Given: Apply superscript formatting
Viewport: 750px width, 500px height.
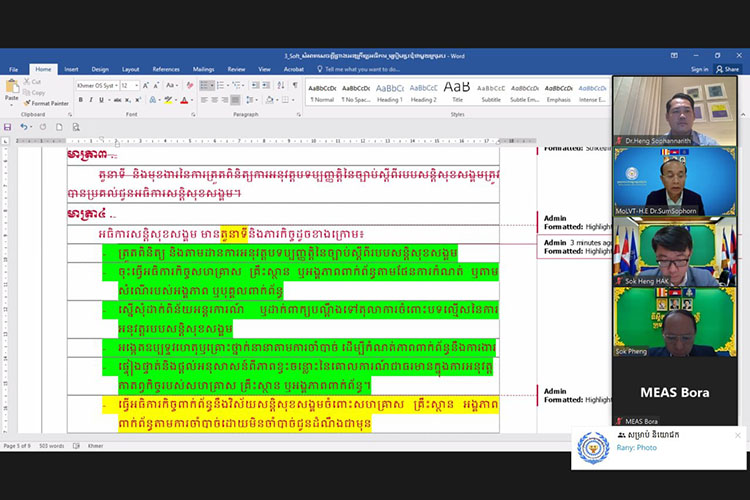Looking at the screenshot, I should coord(138,100).
